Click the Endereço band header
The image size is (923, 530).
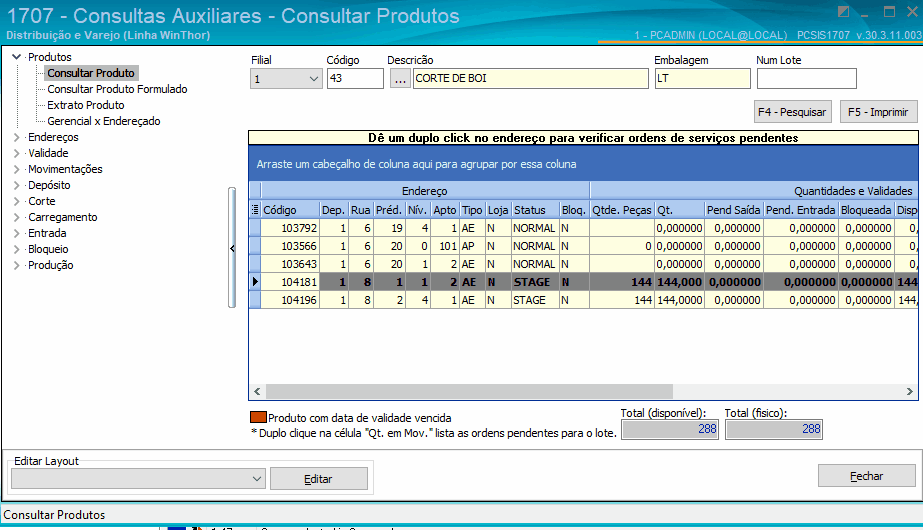425,191
